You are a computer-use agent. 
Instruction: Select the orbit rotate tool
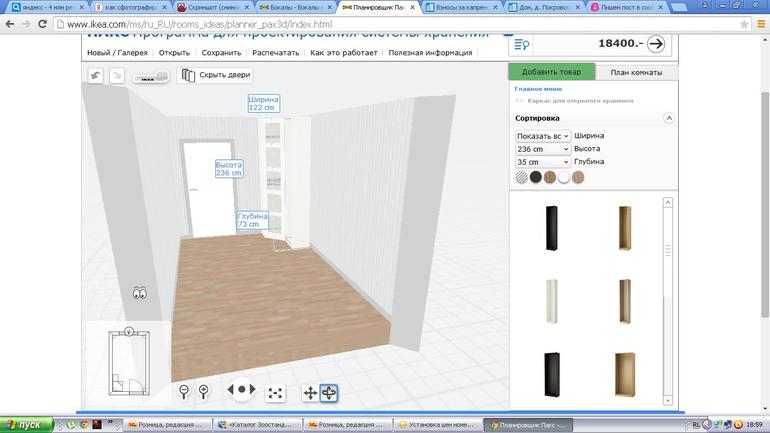coord(329,393)
